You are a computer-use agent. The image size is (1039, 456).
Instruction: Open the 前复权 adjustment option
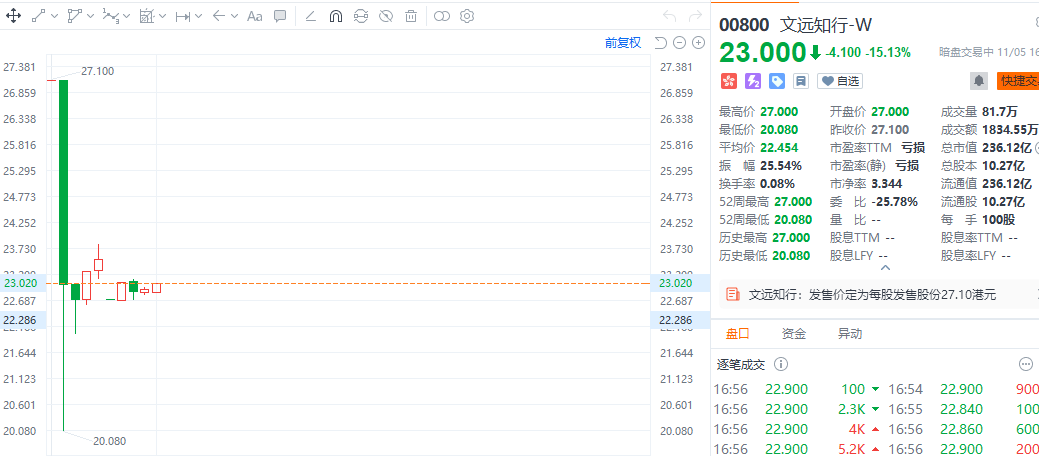(x=623, y=43)
